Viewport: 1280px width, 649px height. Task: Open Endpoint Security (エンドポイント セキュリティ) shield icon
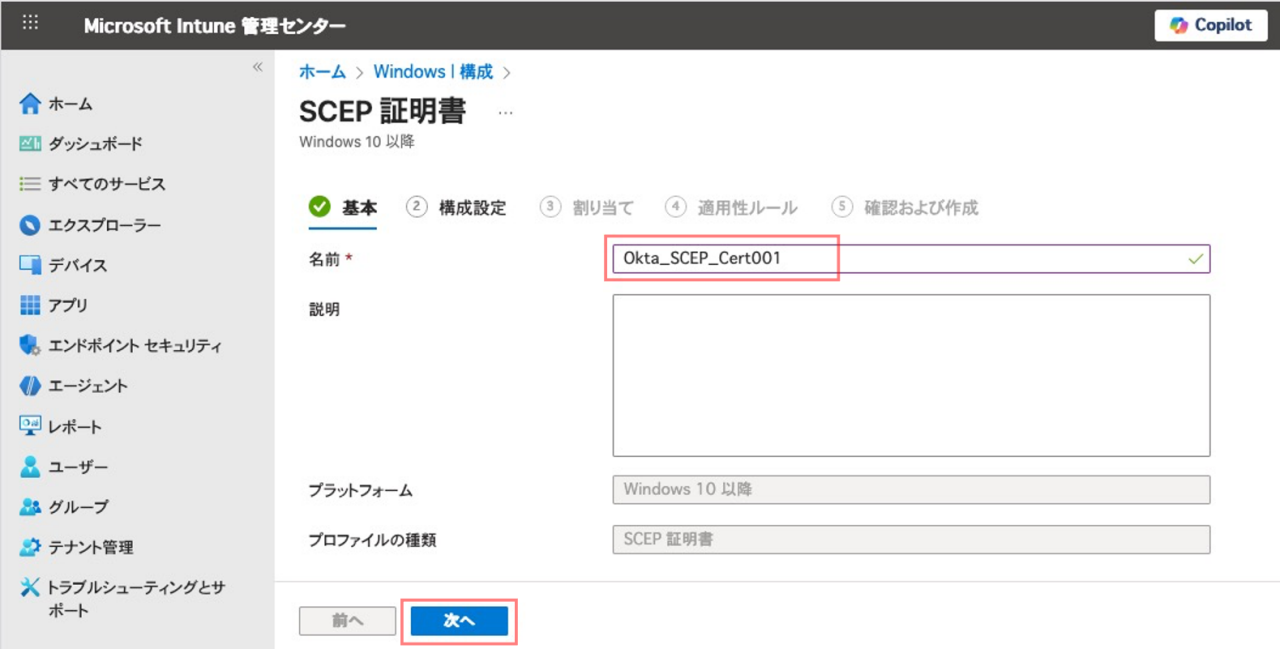pos(31,346)
